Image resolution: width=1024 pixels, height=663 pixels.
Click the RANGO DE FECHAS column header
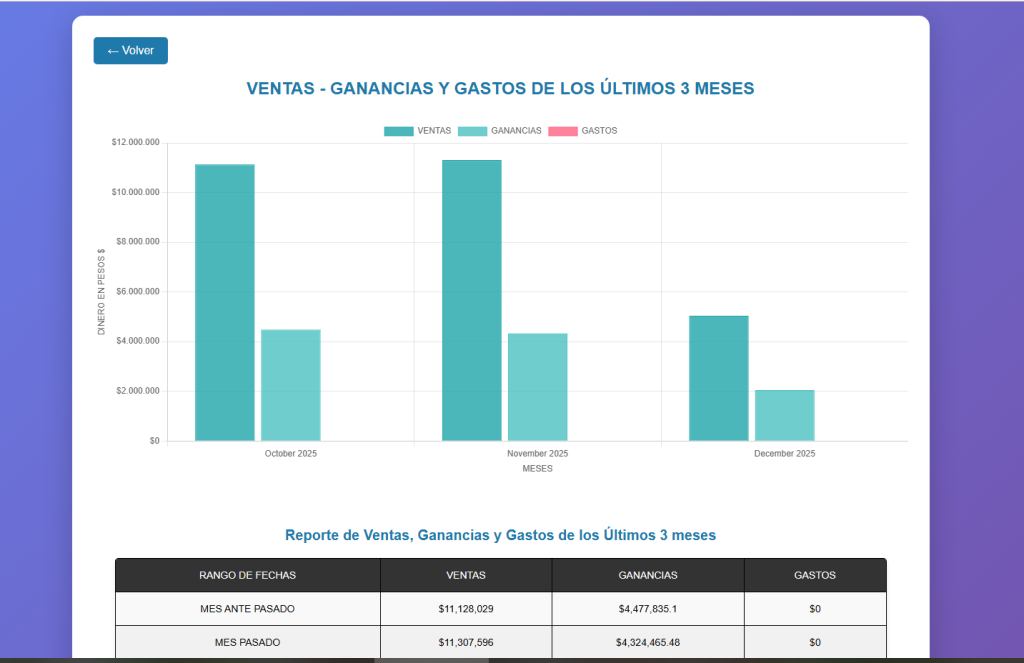tap(247, 575)
